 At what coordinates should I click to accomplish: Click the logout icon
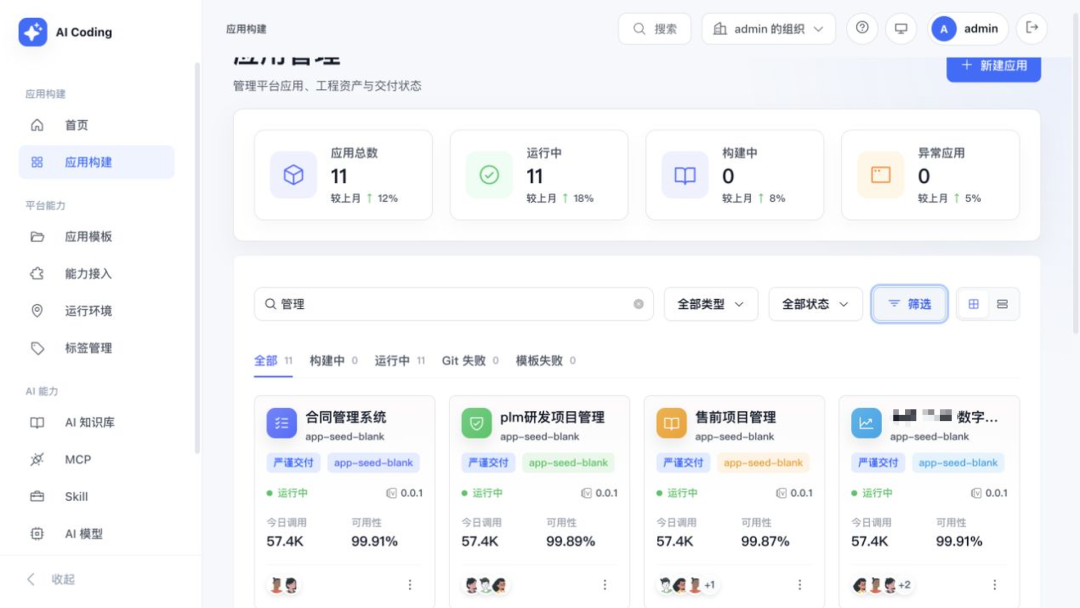[x=1032, y=28]
